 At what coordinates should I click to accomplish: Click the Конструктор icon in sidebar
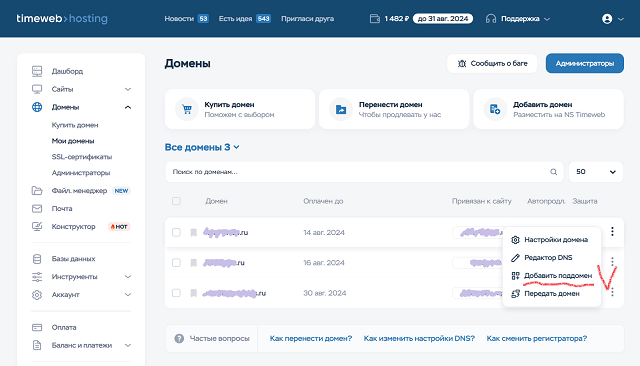click(37, 226)
